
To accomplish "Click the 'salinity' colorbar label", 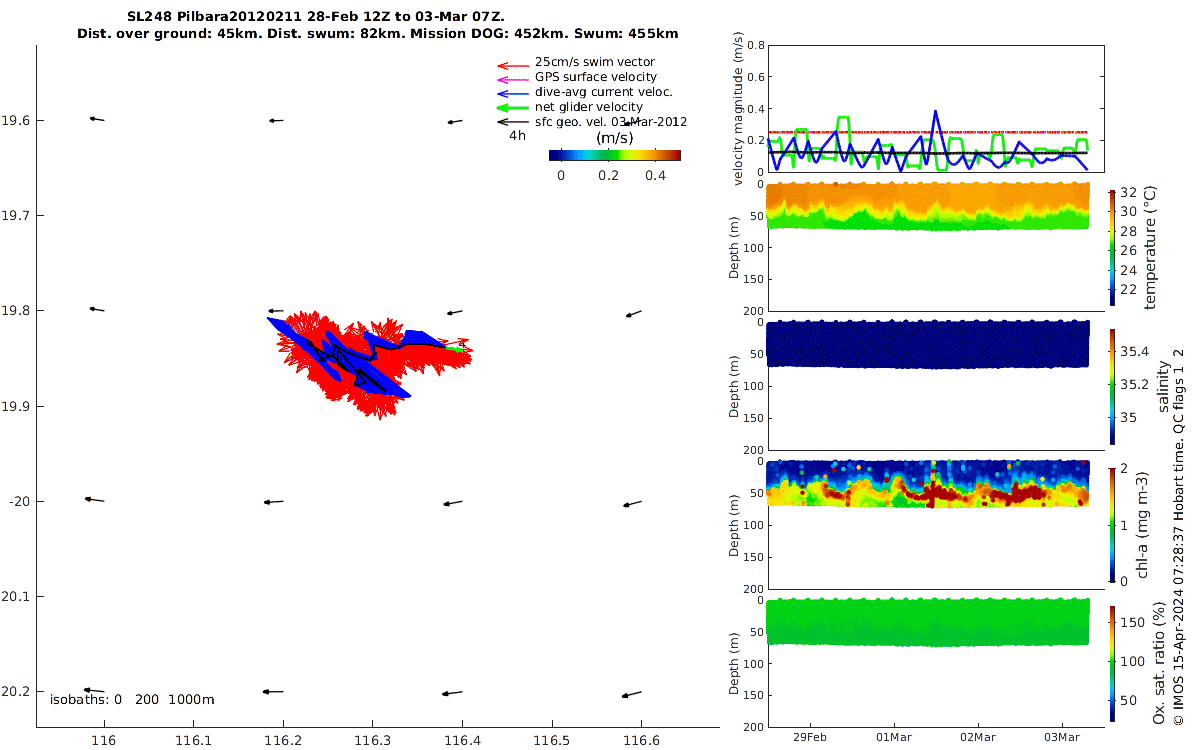I will click(x=1163, y=387).
